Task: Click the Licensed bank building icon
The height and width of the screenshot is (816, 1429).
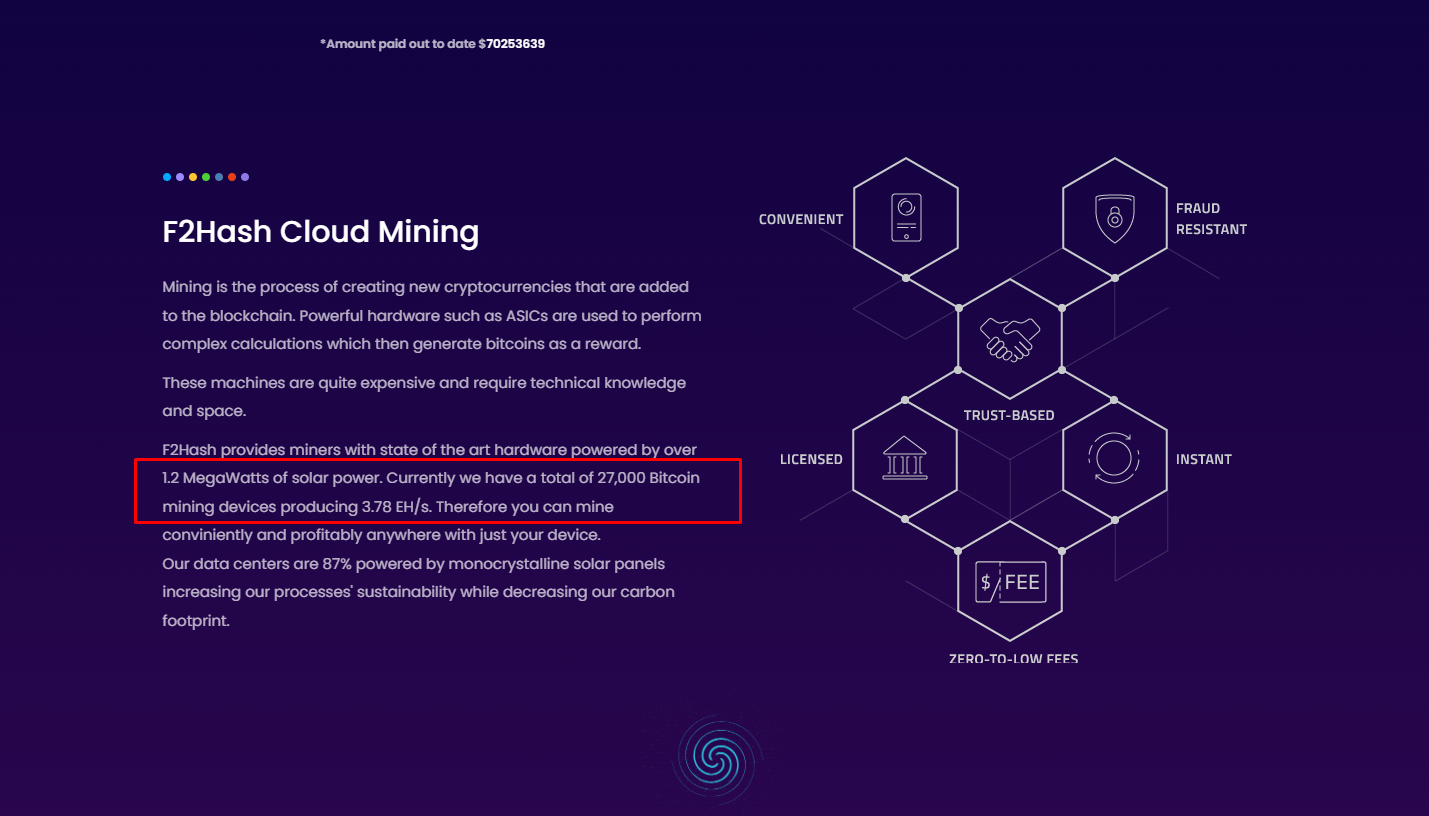Action: [x=905, y=460]
